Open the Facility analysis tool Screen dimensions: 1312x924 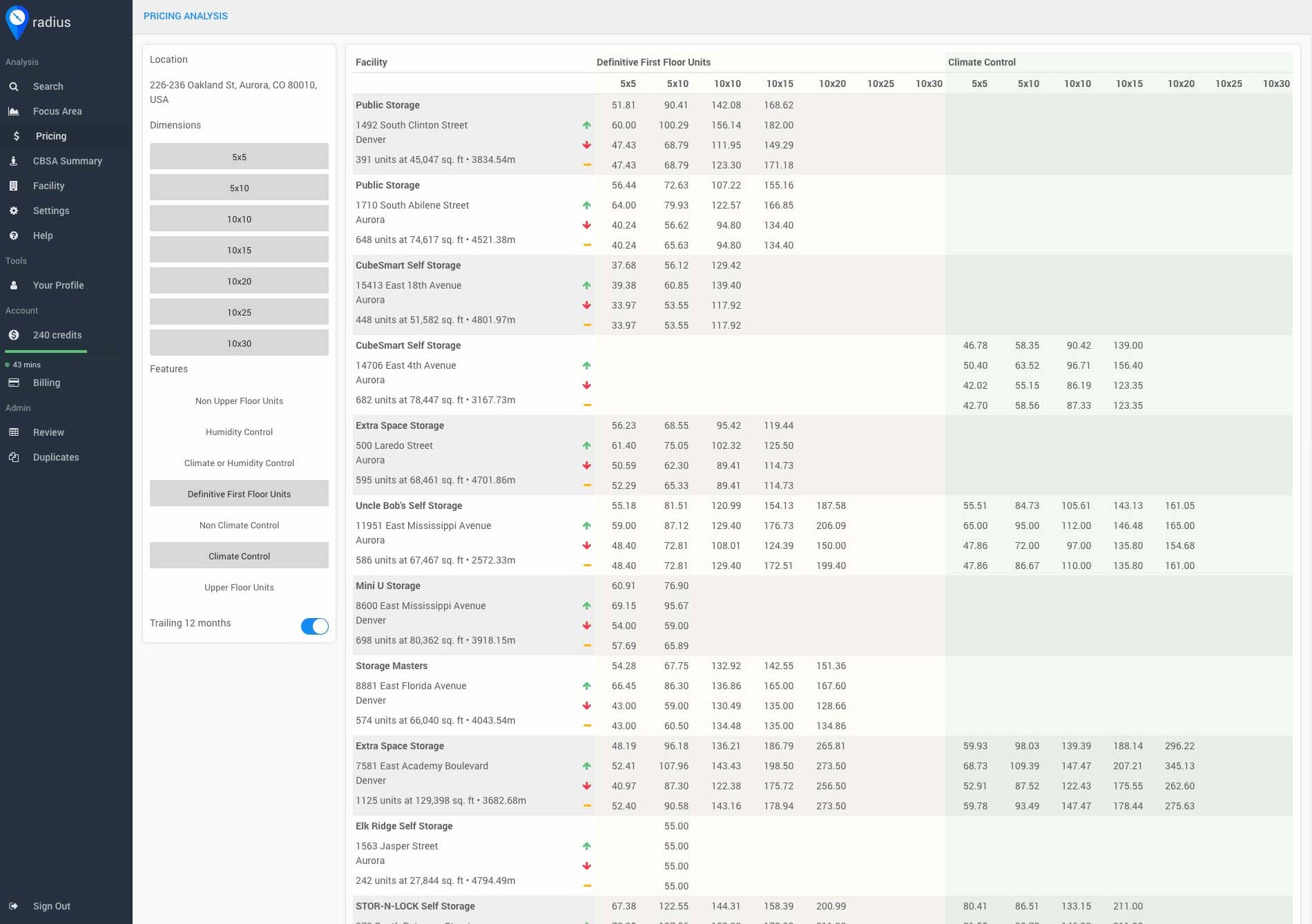tap(48, 186)
